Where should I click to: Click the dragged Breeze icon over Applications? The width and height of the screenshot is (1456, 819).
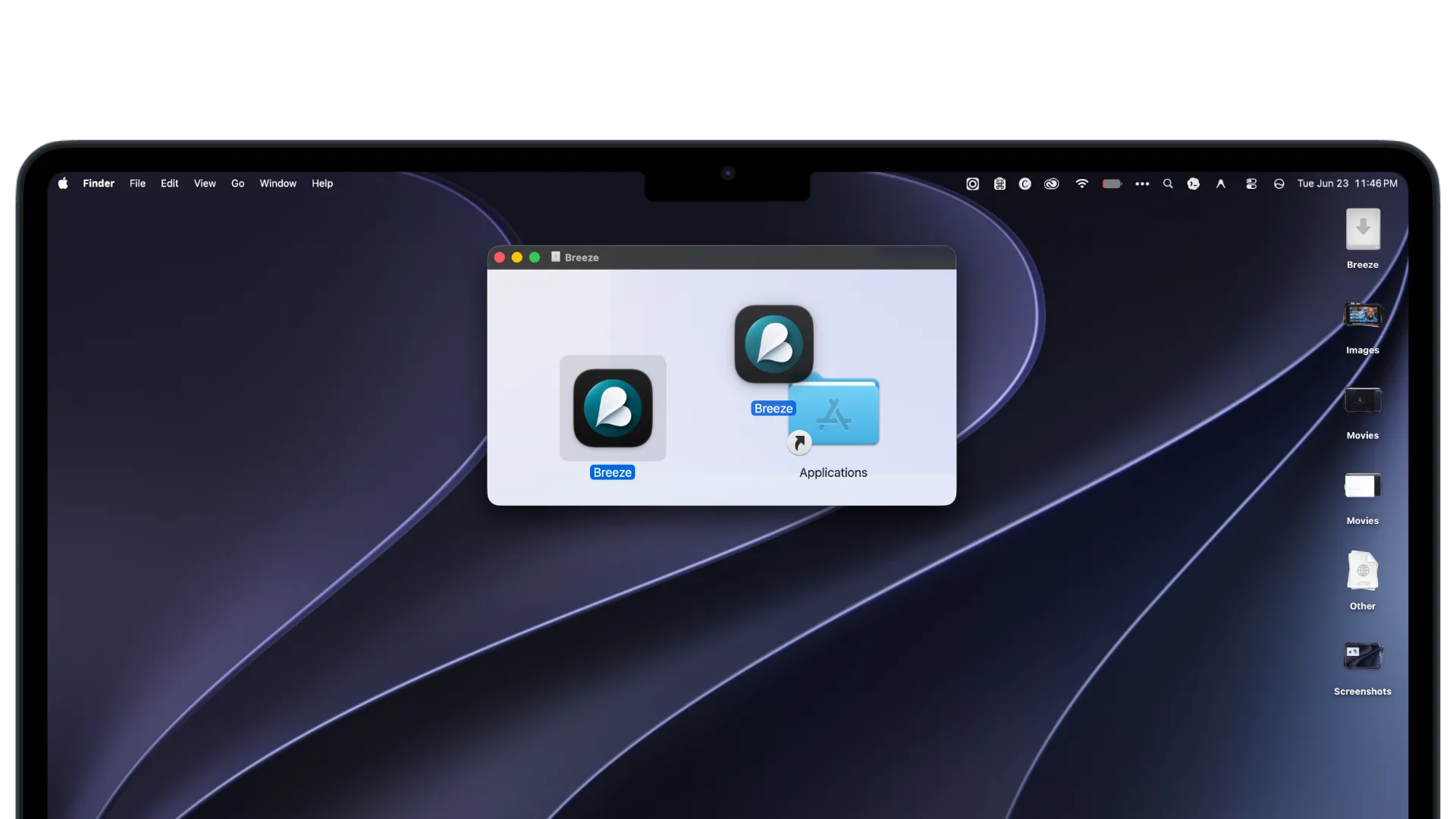[x=773, y=344]
